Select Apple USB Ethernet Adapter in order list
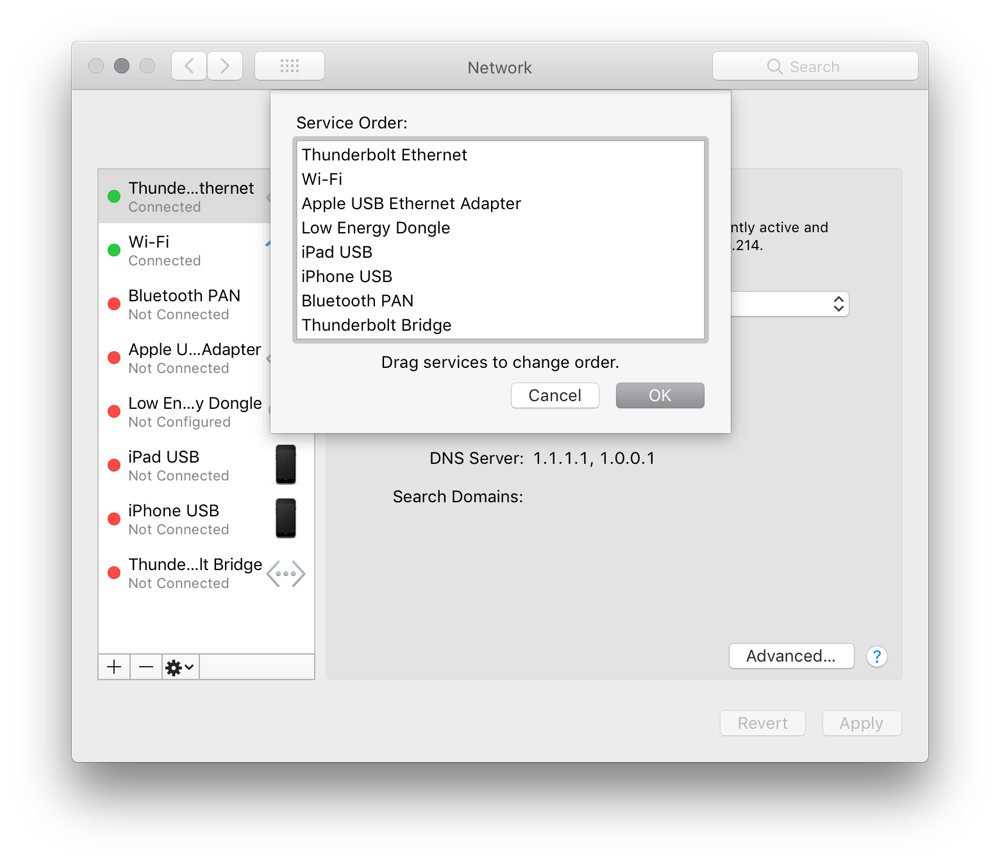This screenshot has height=865, width=1000. click(501, 203)
